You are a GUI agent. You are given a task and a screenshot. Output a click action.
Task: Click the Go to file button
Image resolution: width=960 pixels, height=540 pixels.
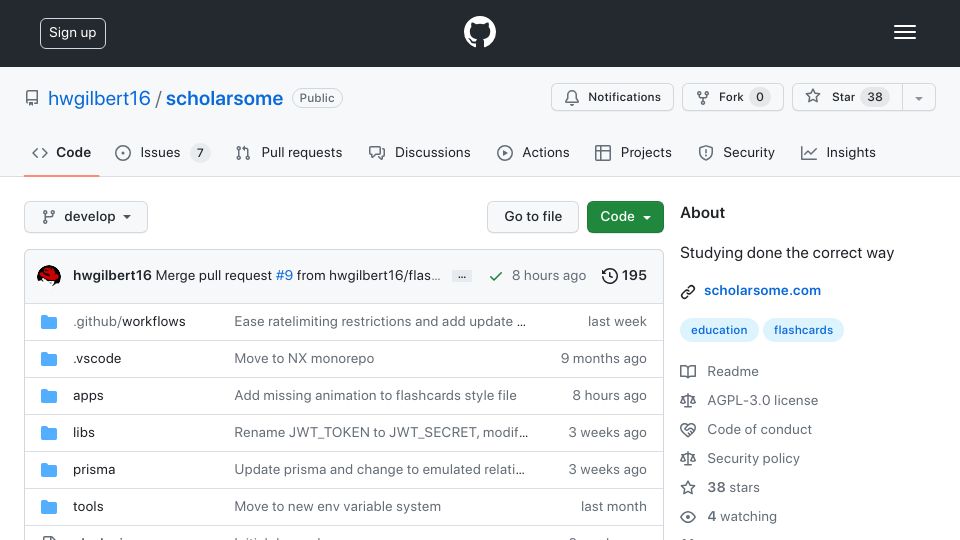(x=533, y=217)
